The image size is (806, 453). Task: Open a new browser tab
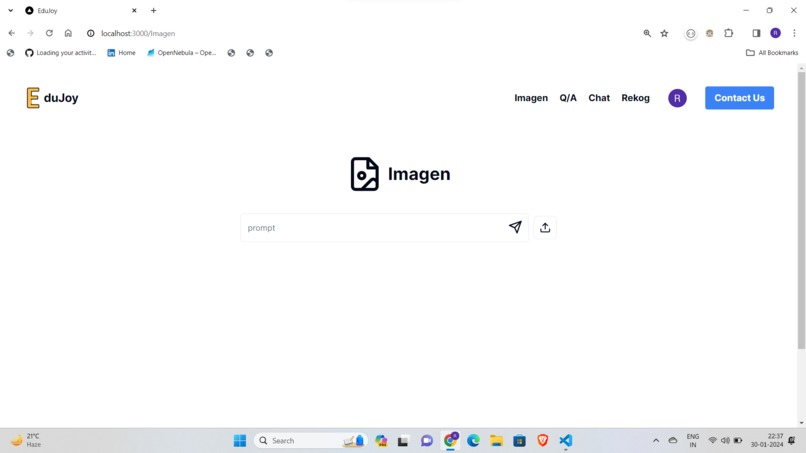coord(153,10)
